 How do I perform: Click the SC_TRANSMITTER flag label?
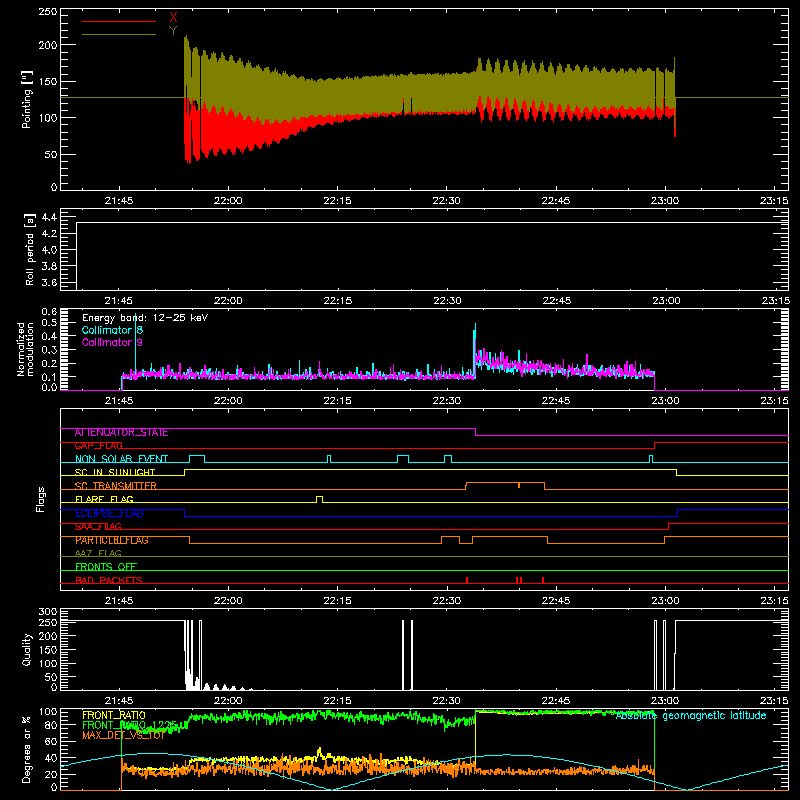point(116,486)
